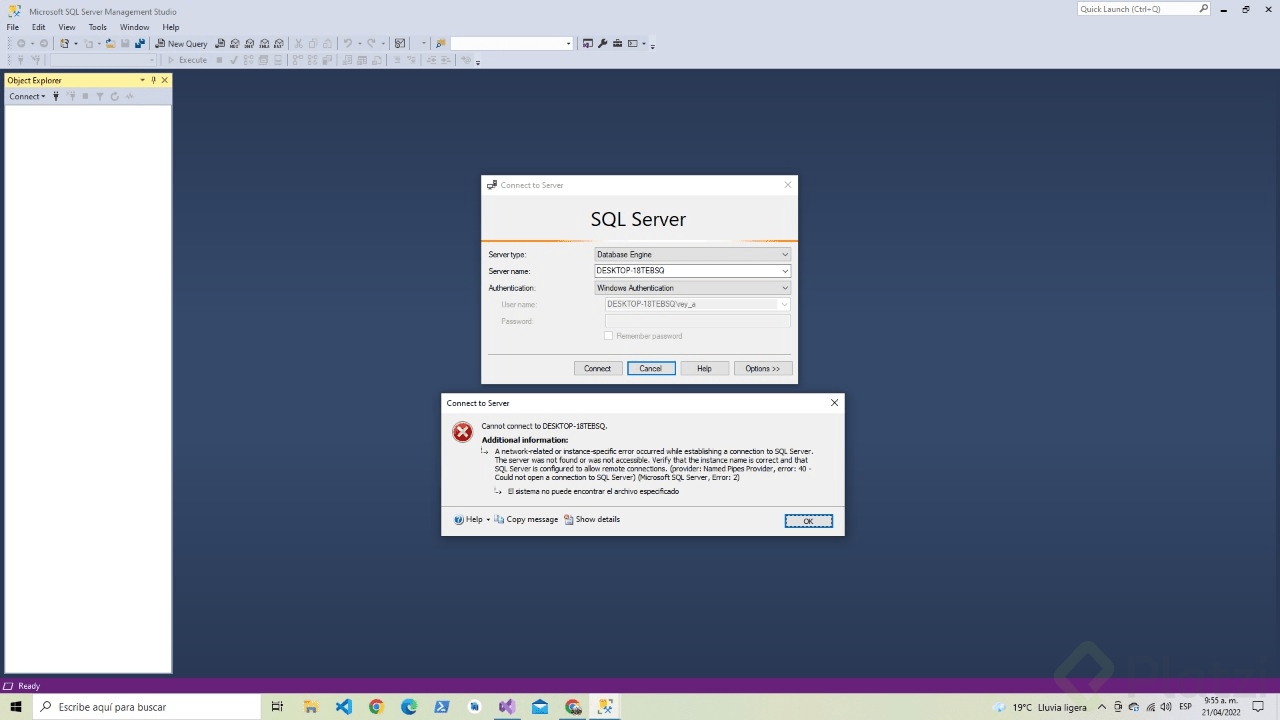Open the Edit menu
Image resolution: width=1280 pixels, height=720 pixels.
click(x=38, y=27)
